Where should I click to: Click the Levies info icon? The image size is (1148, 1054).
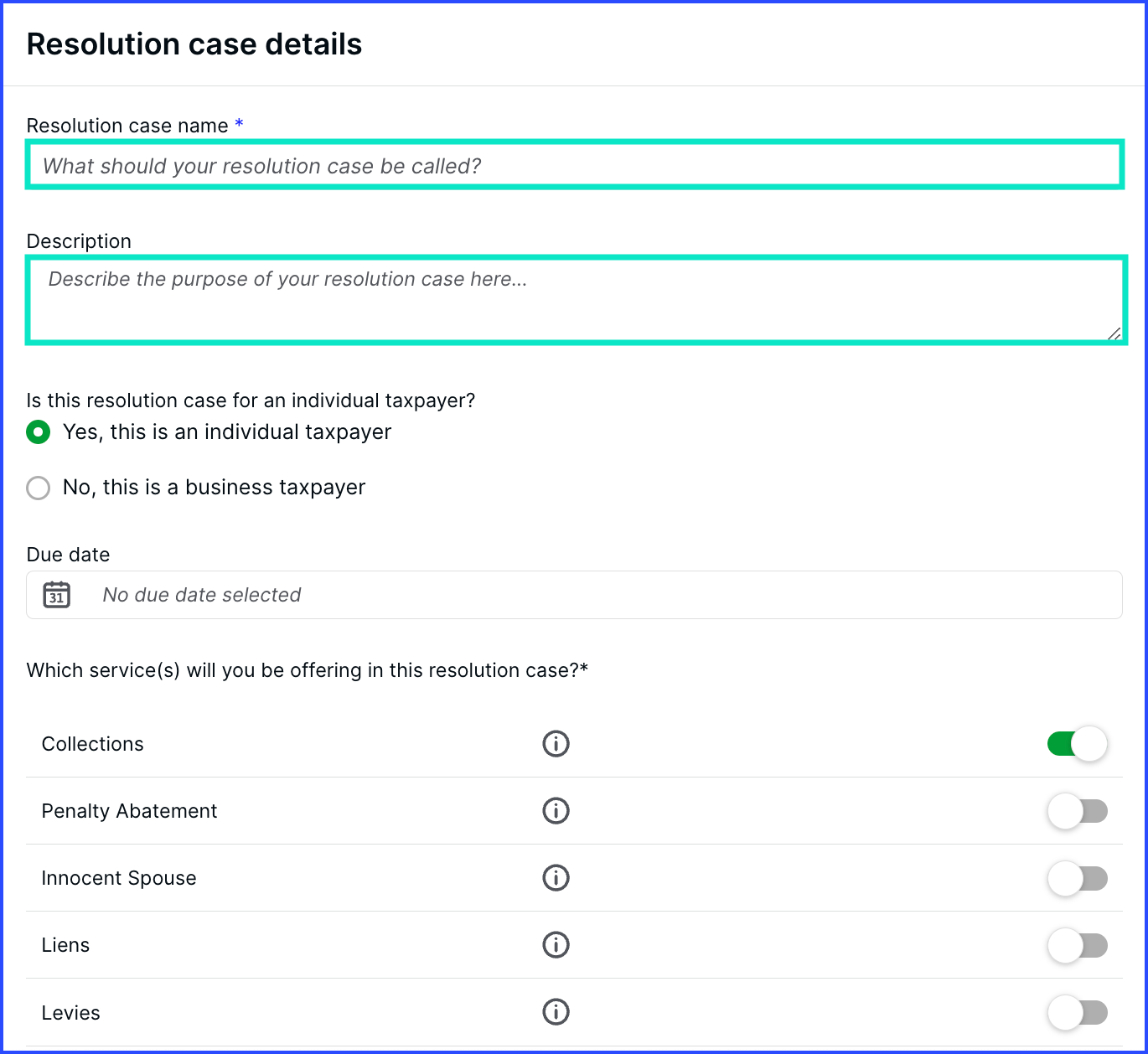[x=556, y=1011]
